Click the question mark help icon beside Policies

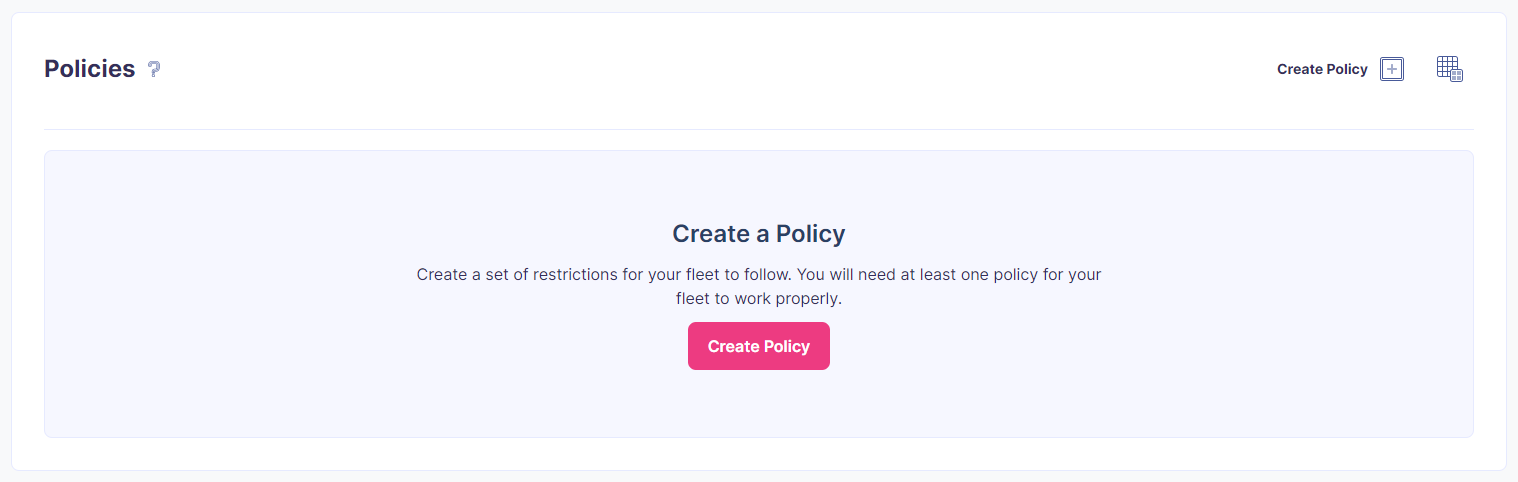[154, 69]
